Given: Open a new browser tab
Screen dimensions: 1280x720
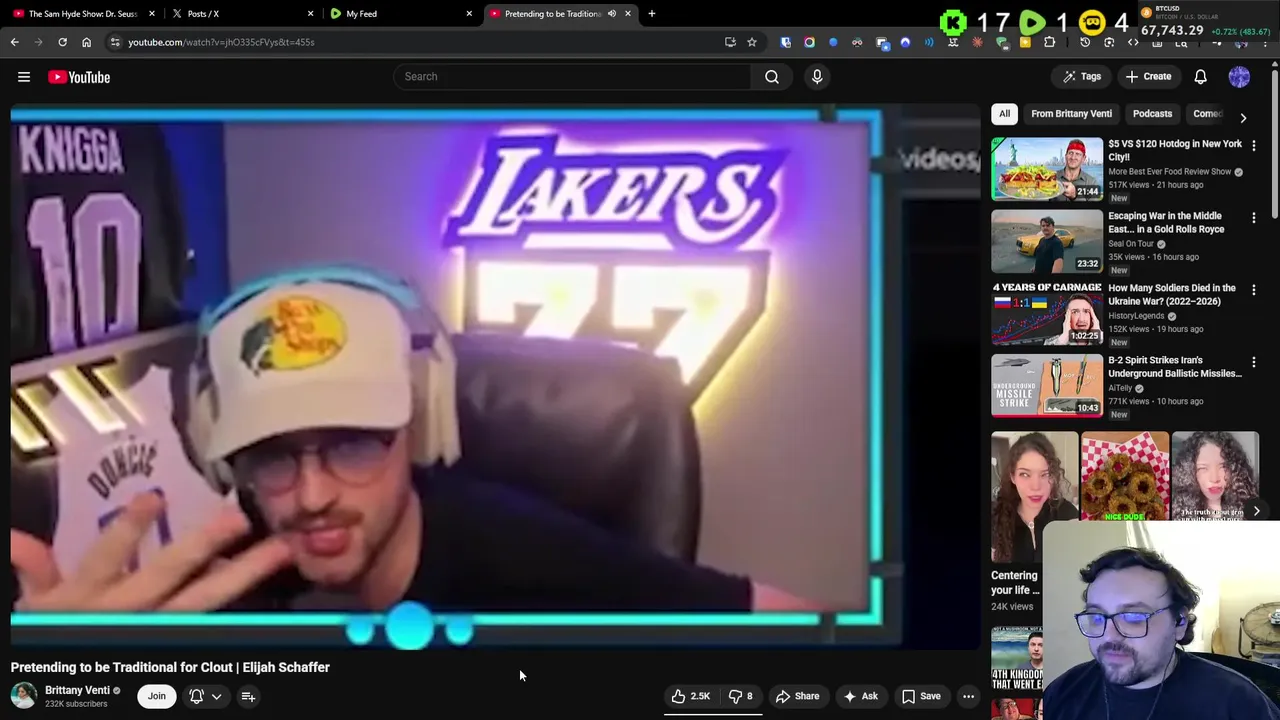Looking at the screenshot, I should pyautogui.click(x=651, y=14).
